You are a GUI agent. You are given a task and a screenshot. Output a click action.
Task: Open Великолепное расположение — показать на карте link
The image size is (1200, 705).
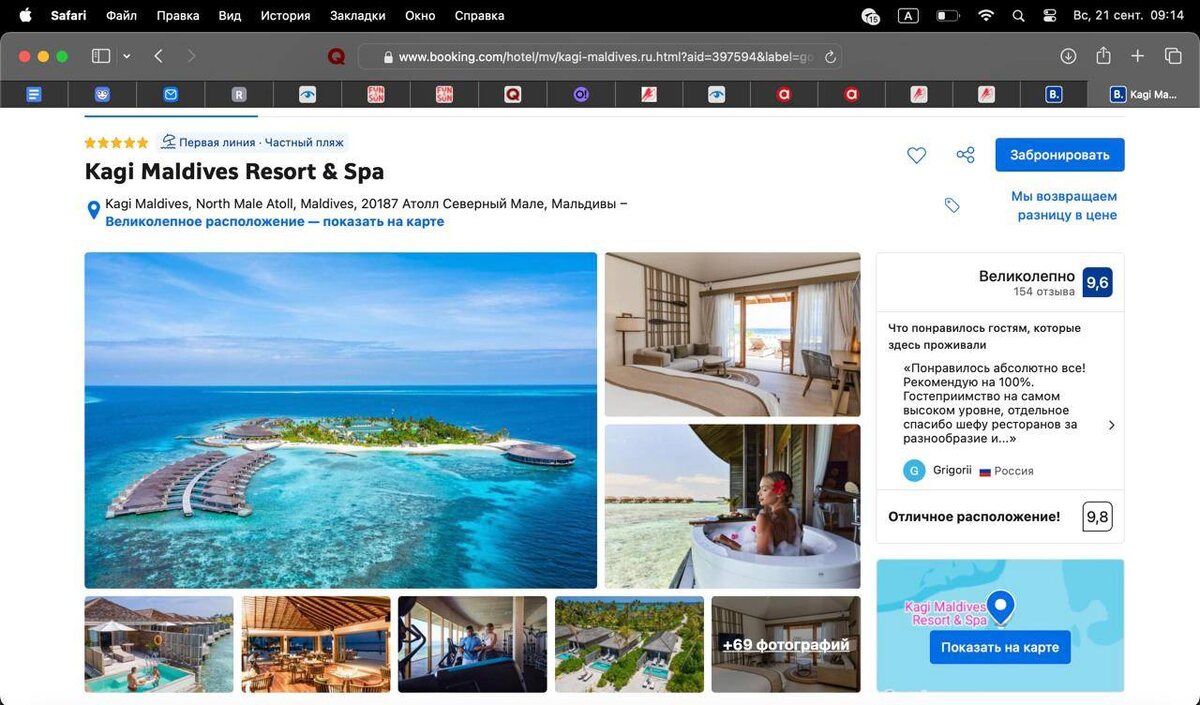pyautogui.click(x=275, y=221)
